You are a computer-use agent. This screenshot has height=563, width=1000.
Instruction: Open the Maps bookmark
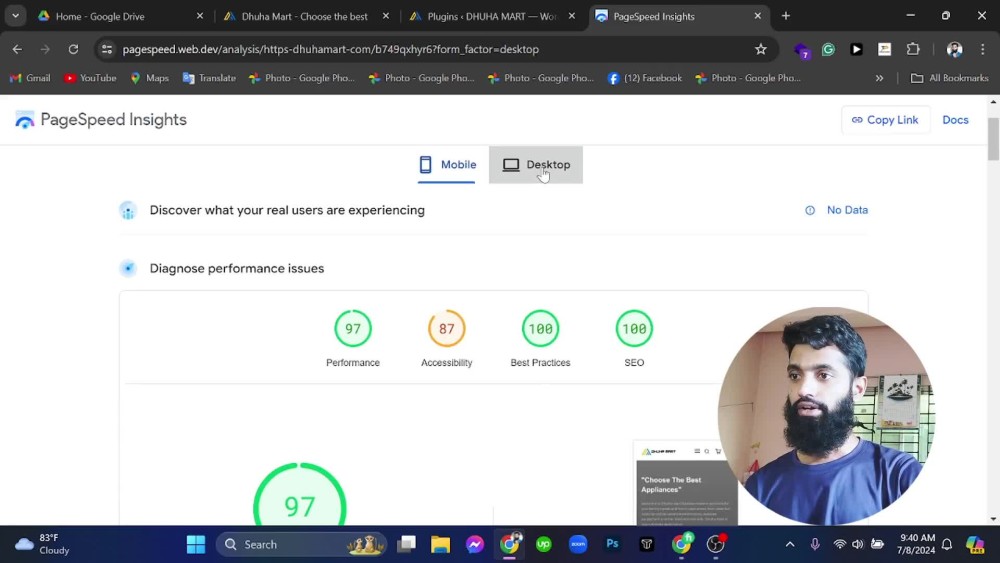coord(150,78)
